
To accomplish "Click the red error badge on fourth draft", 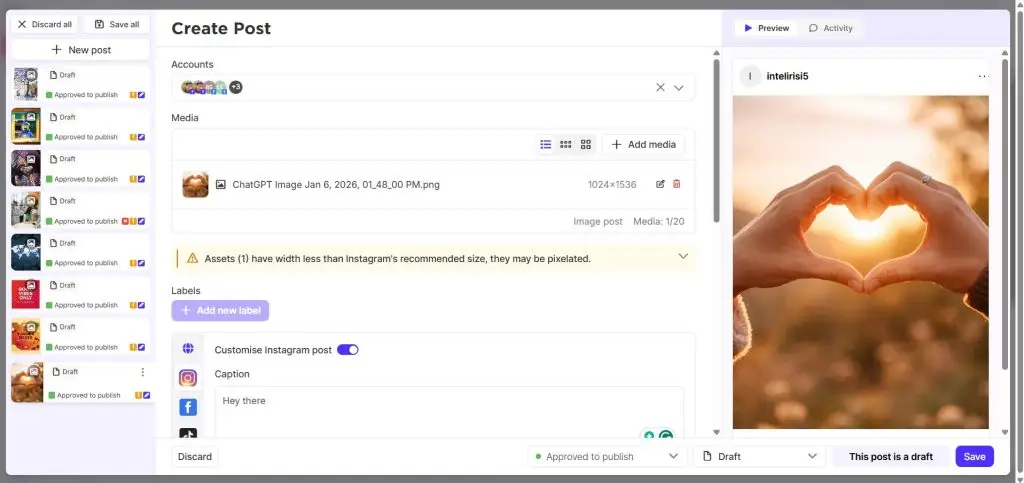I will (x=125, y=221).
